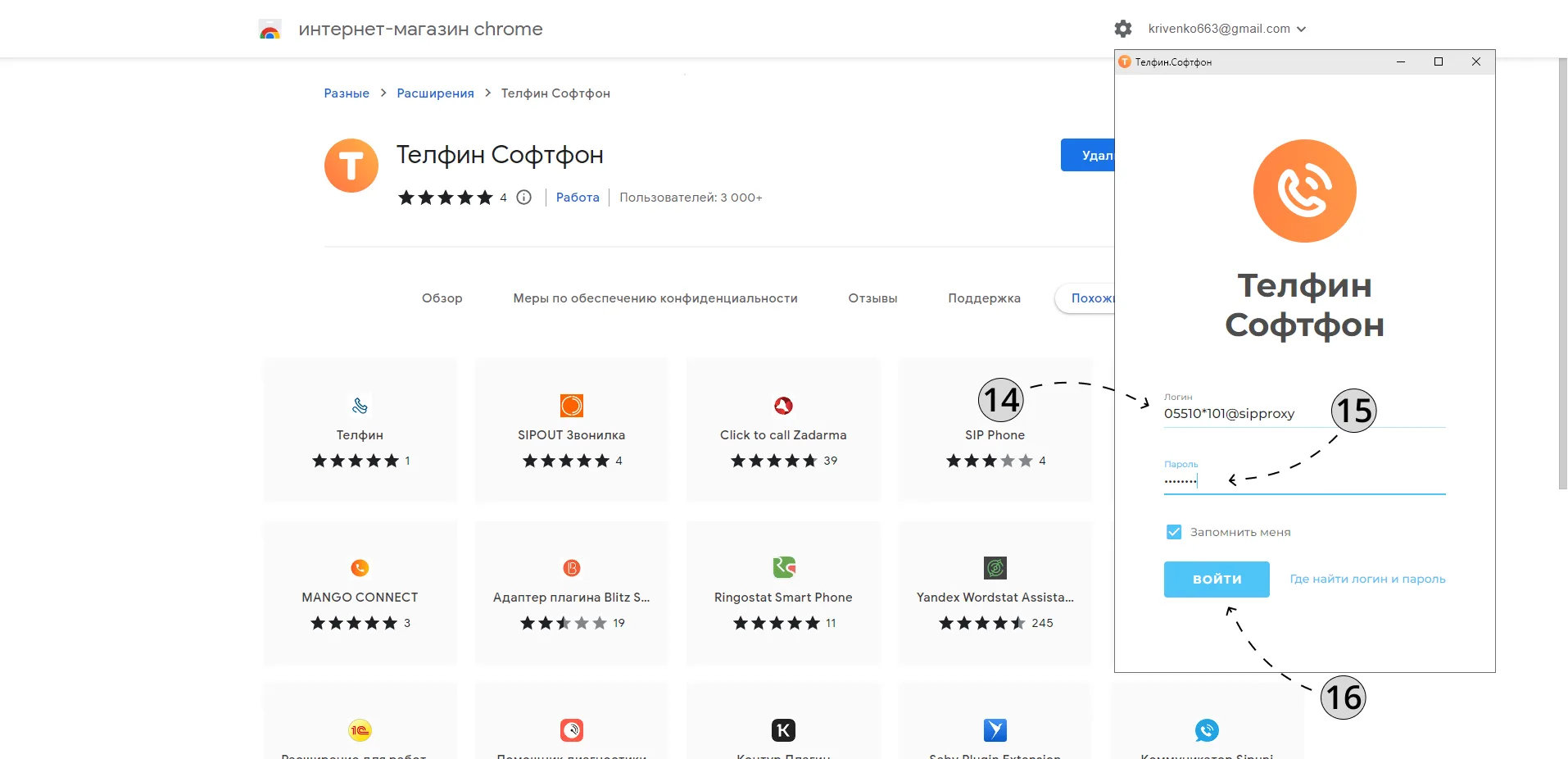Switch to the Отзывы tab
This screenshot has height=759, width=1568.
pyautogui.click(x=872, y=298)
